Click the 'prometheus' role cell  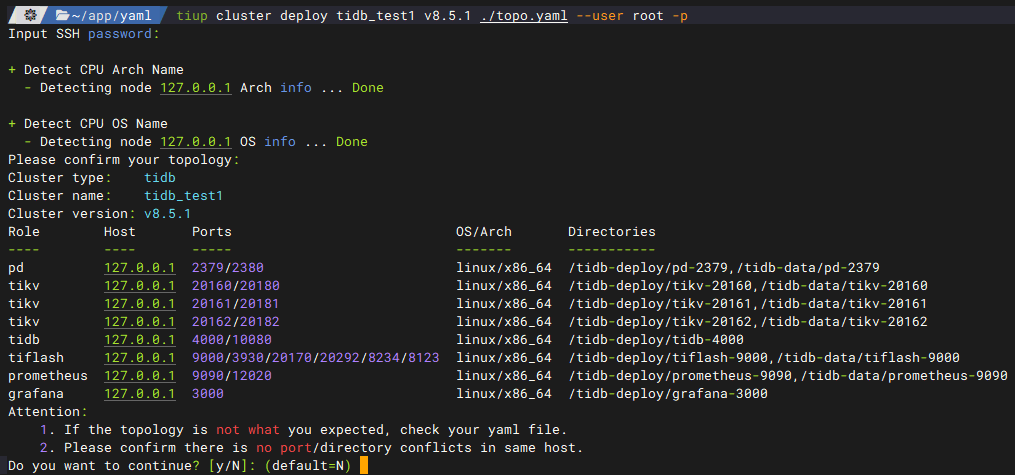48,376
